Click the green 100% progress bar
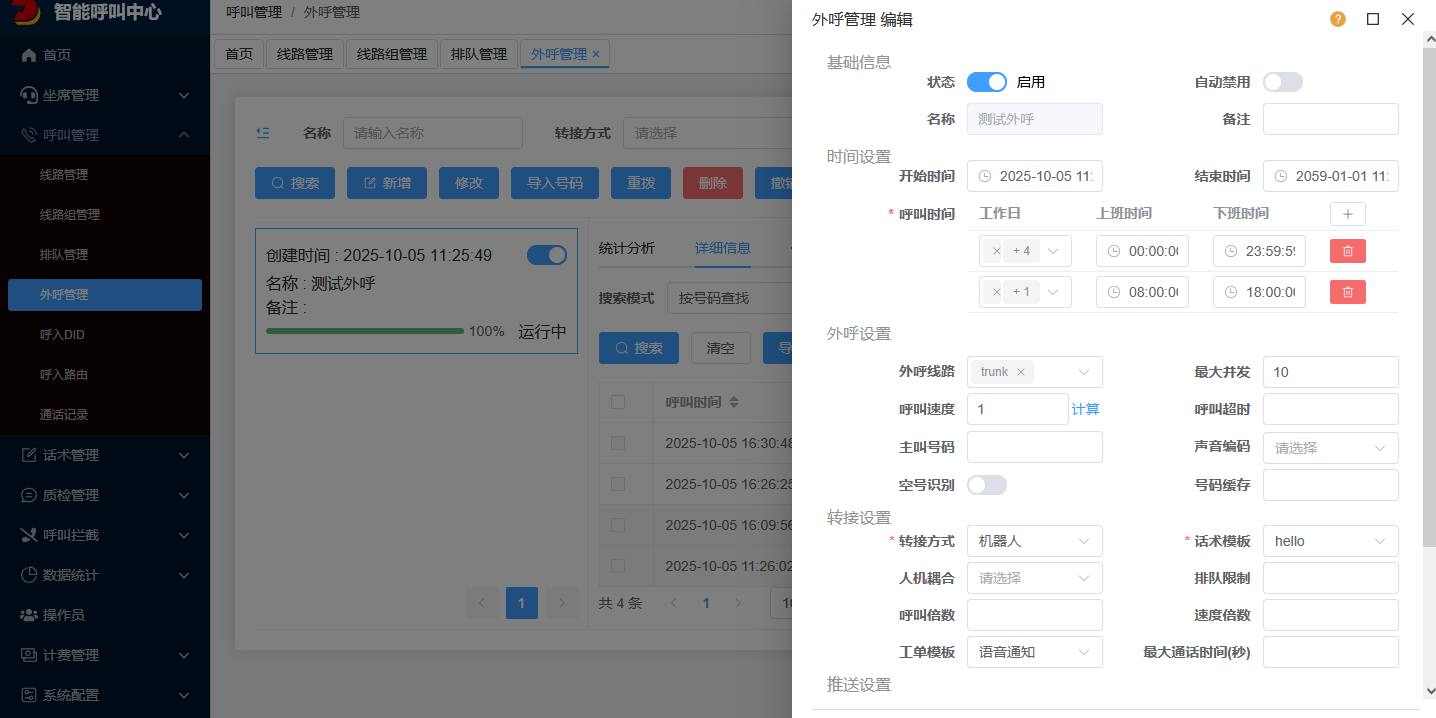The width and height of the screenshot is (1436, 718). (364, 331)
